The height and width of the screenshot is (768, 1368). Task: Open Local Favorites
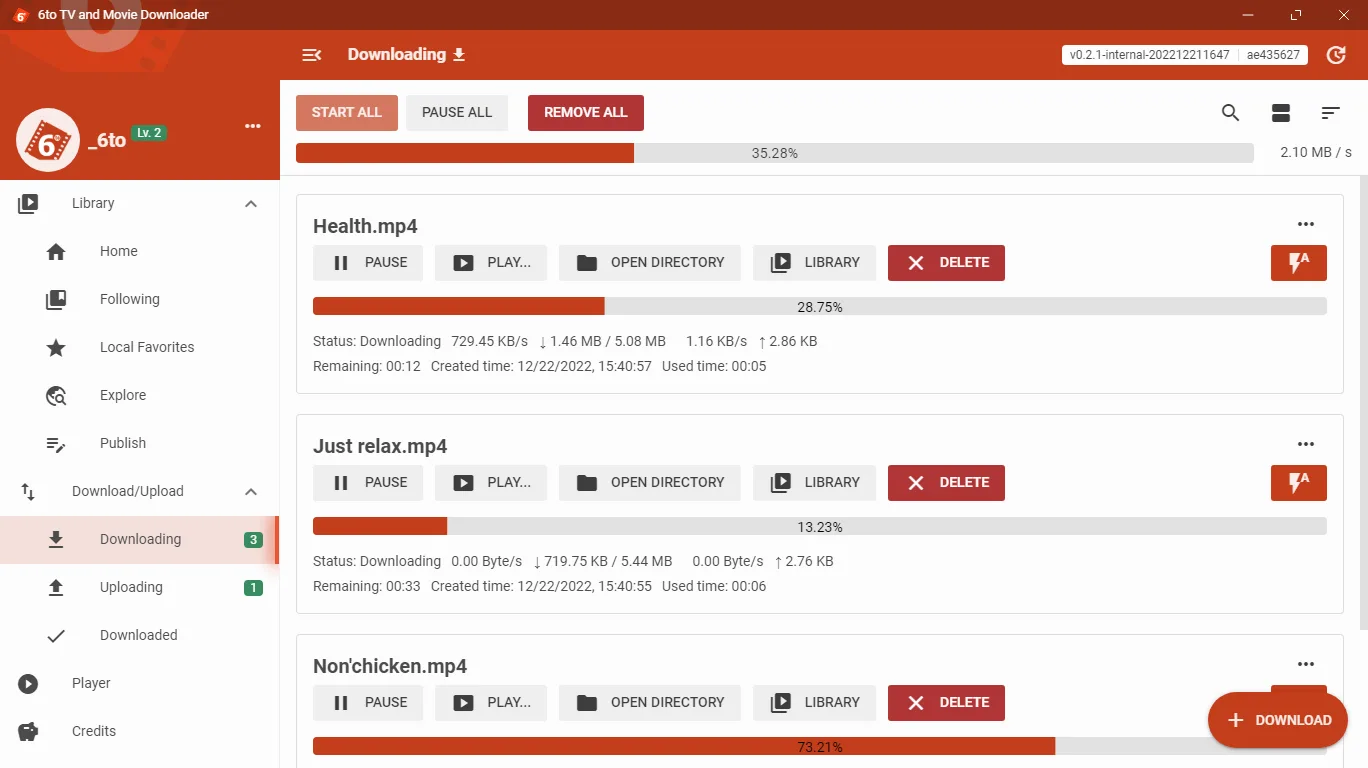coord(140,348)
